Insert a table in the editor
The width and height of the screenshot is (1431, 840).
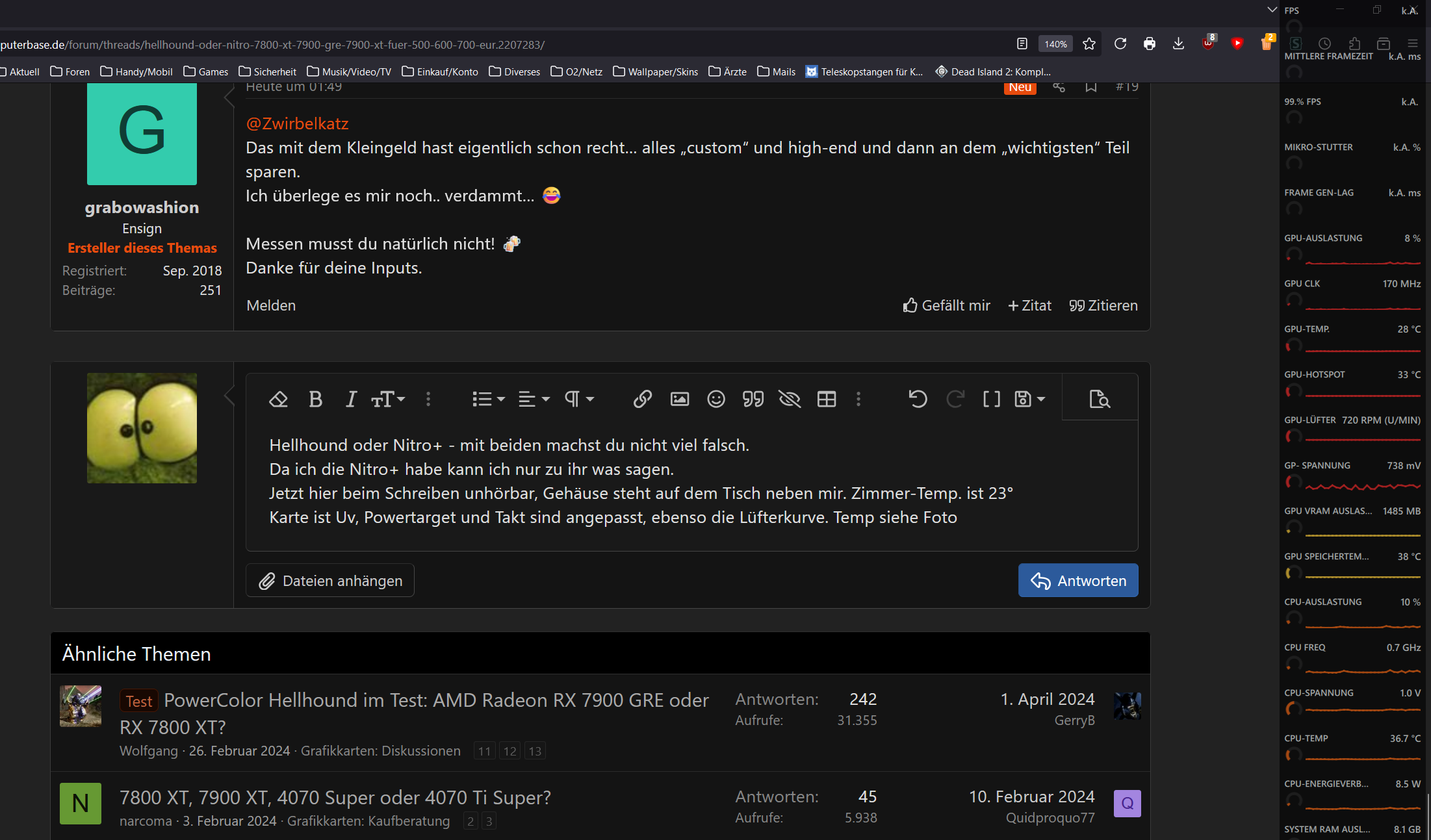(826, 399)
